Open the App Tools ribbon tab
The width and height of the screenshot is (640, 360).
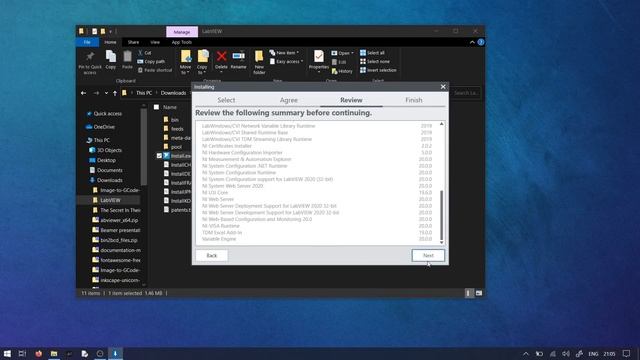pyautogui.click(x=182, y=42)
